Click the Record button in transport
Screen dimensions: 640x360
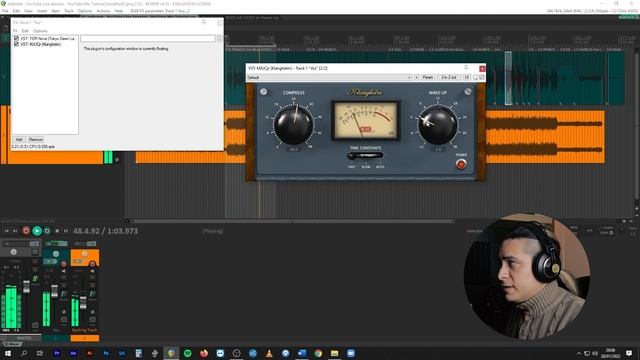pyautogui.click(x=26, y=231)
